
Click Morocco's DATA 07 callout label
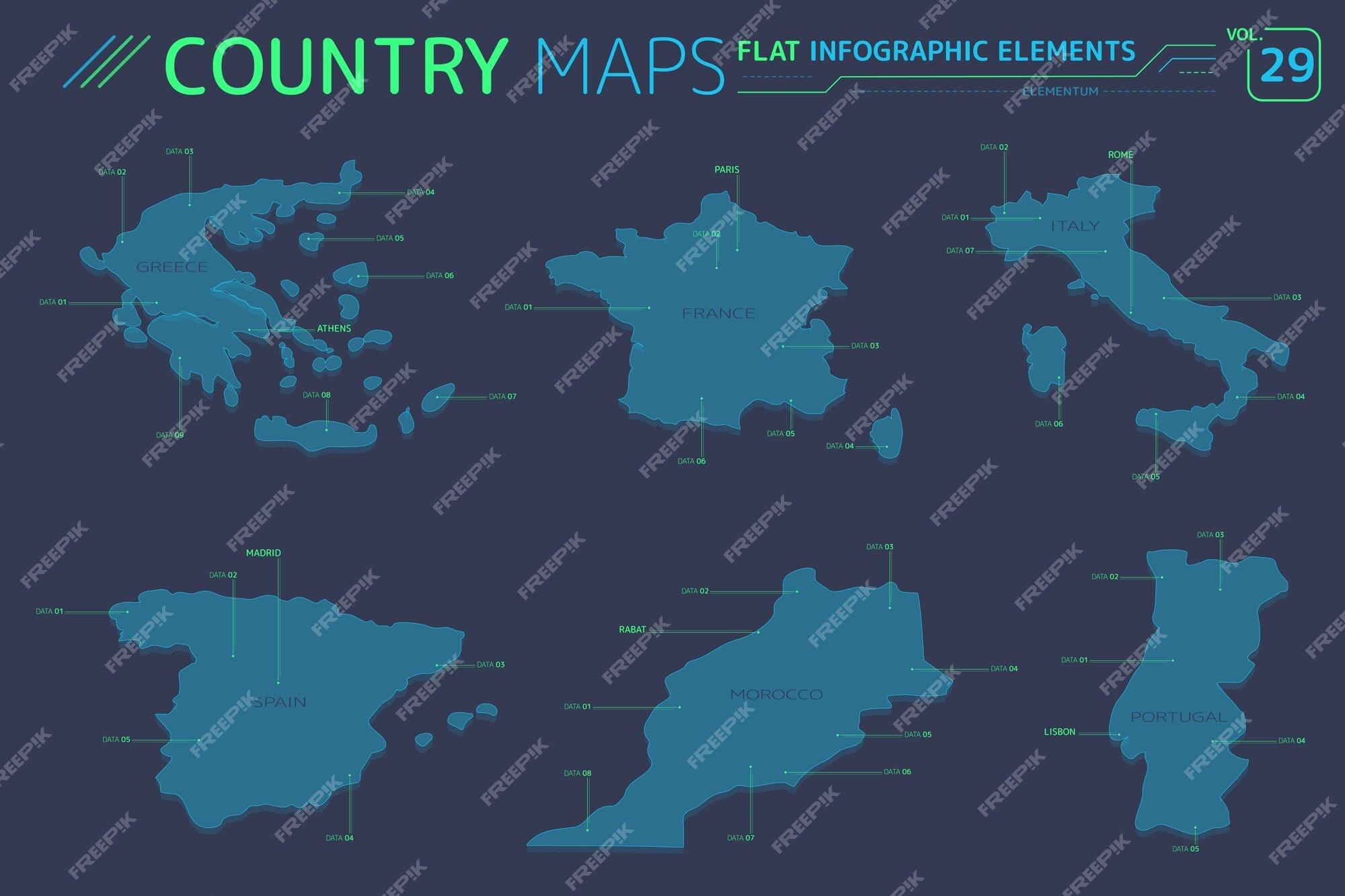coord(741,838)
